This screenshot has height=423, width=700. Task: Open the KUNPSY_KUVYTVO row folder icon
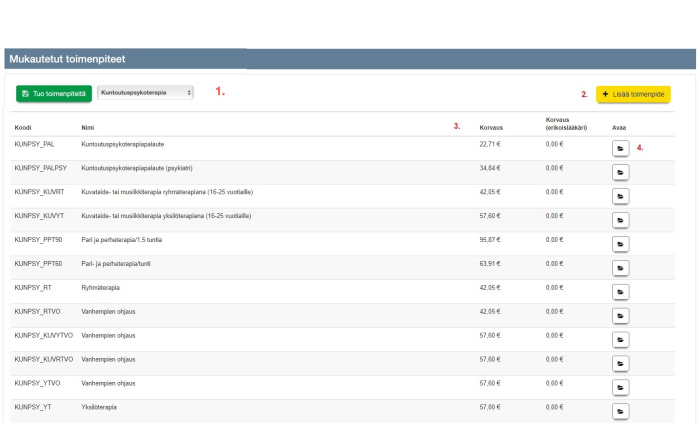[x=620, y=340]
